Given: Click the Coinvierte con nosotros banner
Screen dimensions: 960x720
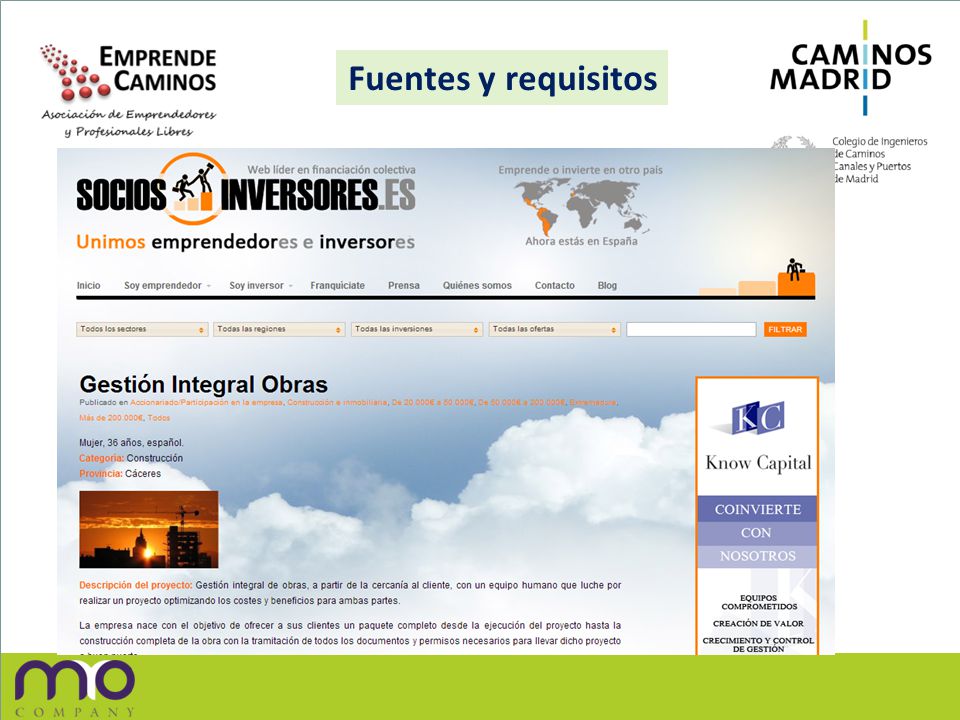Looking at the screenshot, I should 757,532.
